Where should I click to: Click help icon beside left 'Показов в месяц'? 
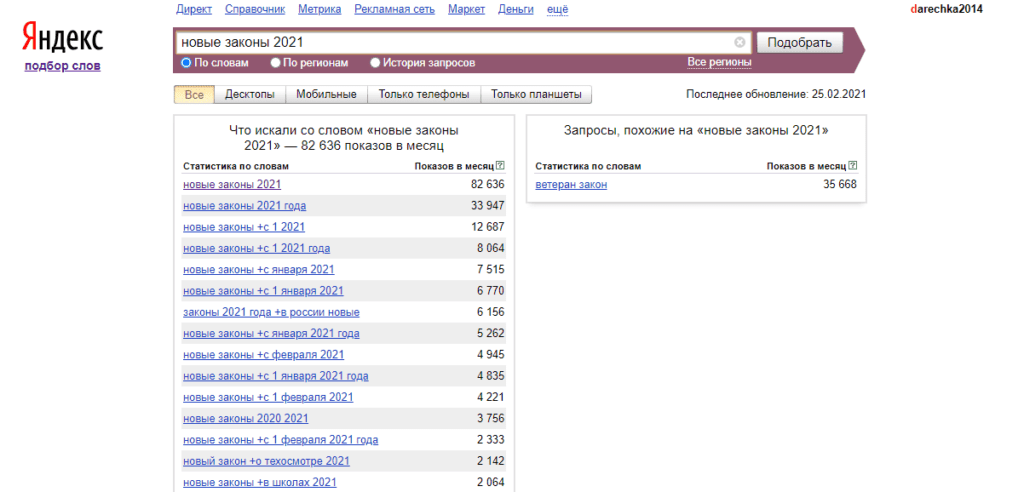coord(500,166)
